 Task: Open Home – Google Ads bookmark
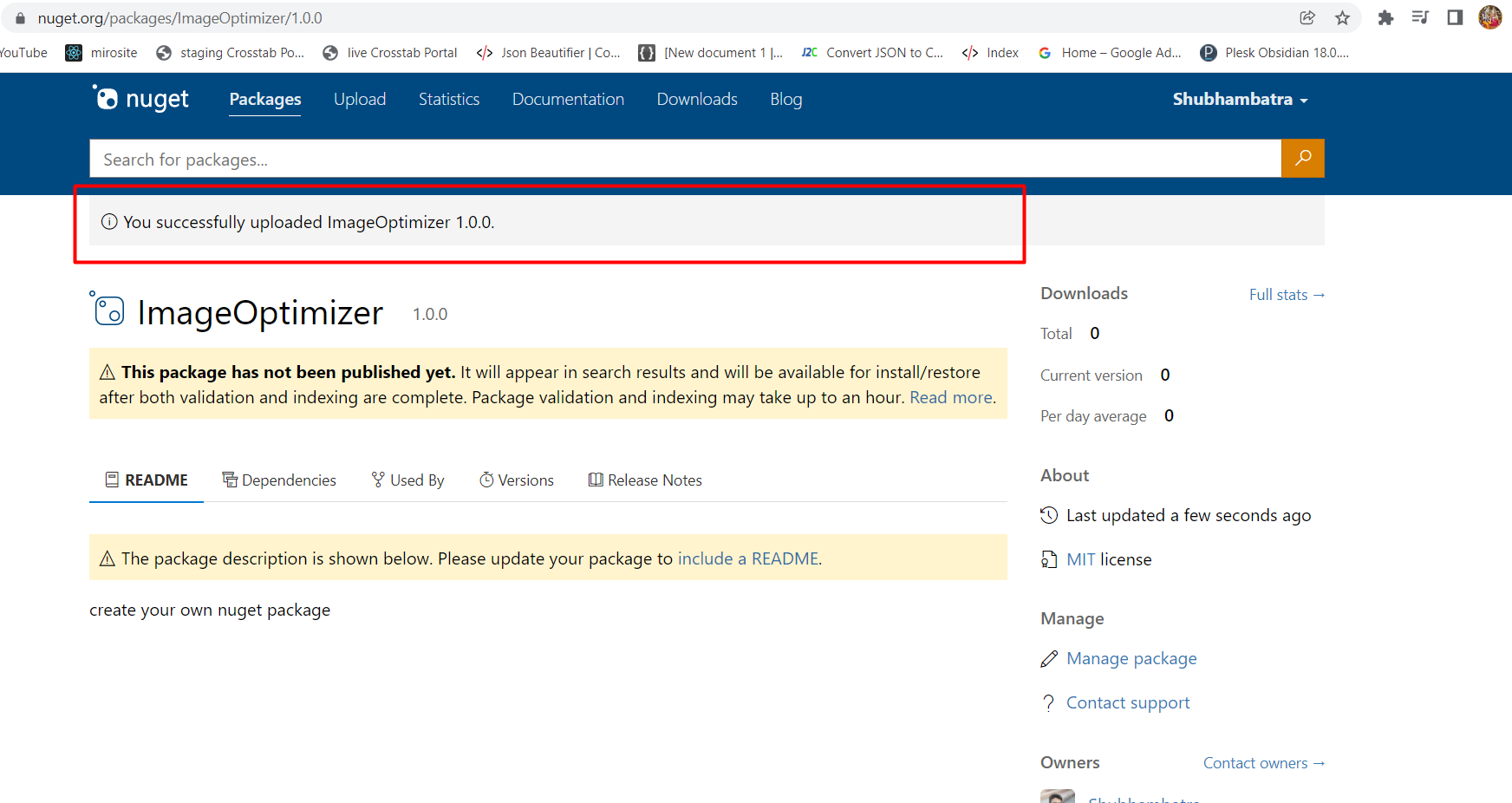[1110, 53]
